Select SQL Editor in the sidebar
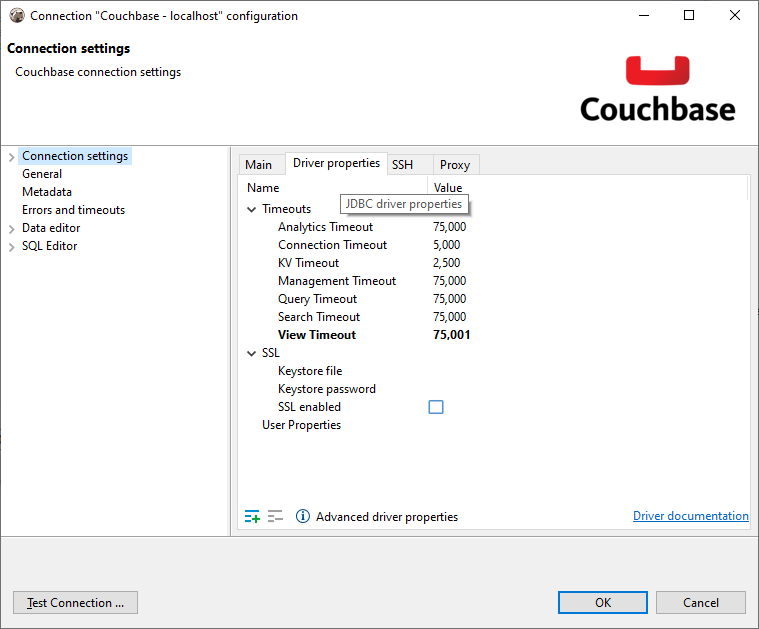759x629 pixels. (x=50, y=245)
